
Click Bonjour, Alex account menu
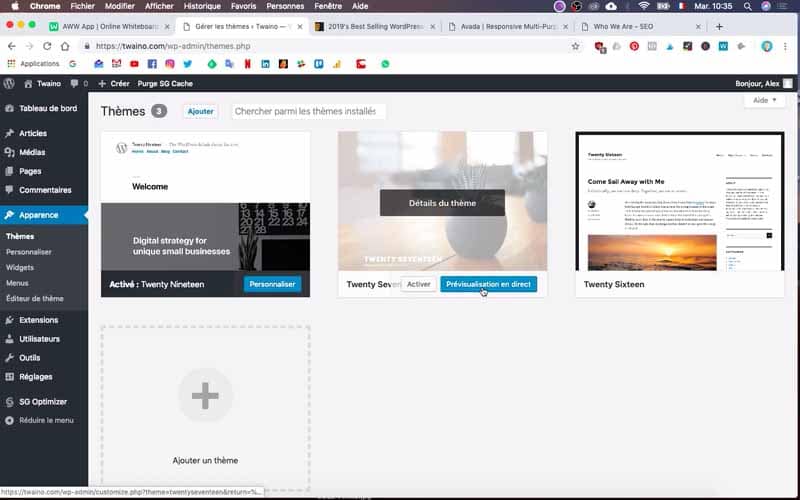pyautogui.click(x=763, y=83)
